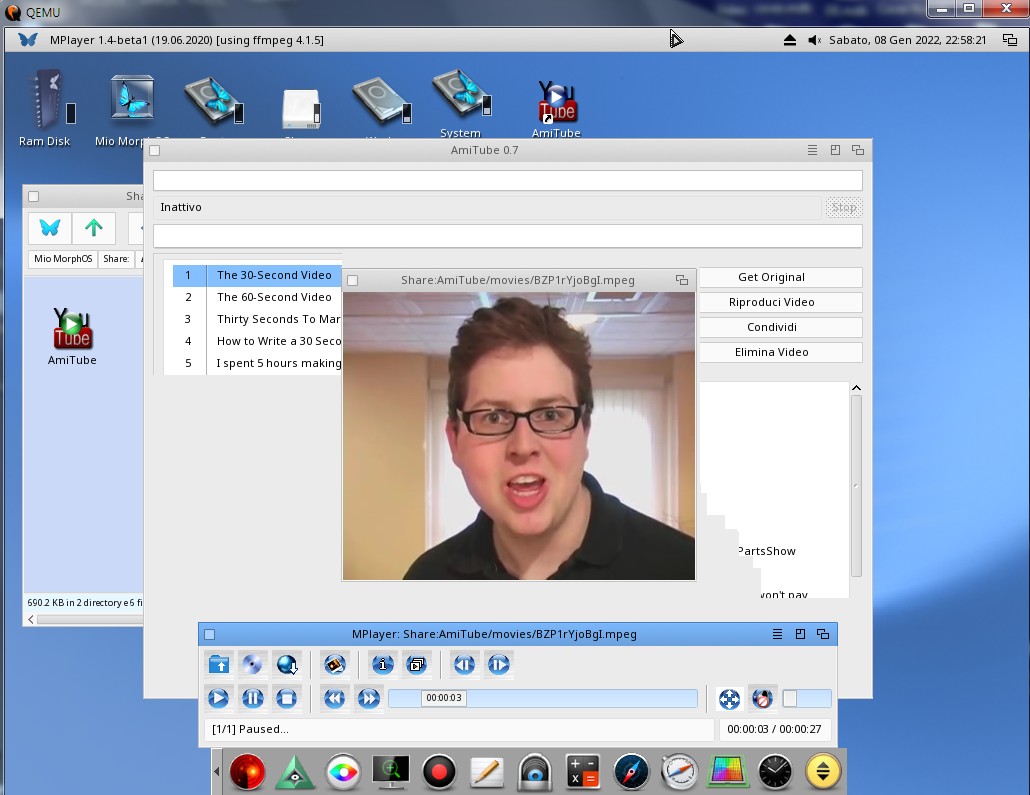This screenshot has height=795, width=1030.
Task: Click the "Get Original" button
Action: tap(770, 277)
